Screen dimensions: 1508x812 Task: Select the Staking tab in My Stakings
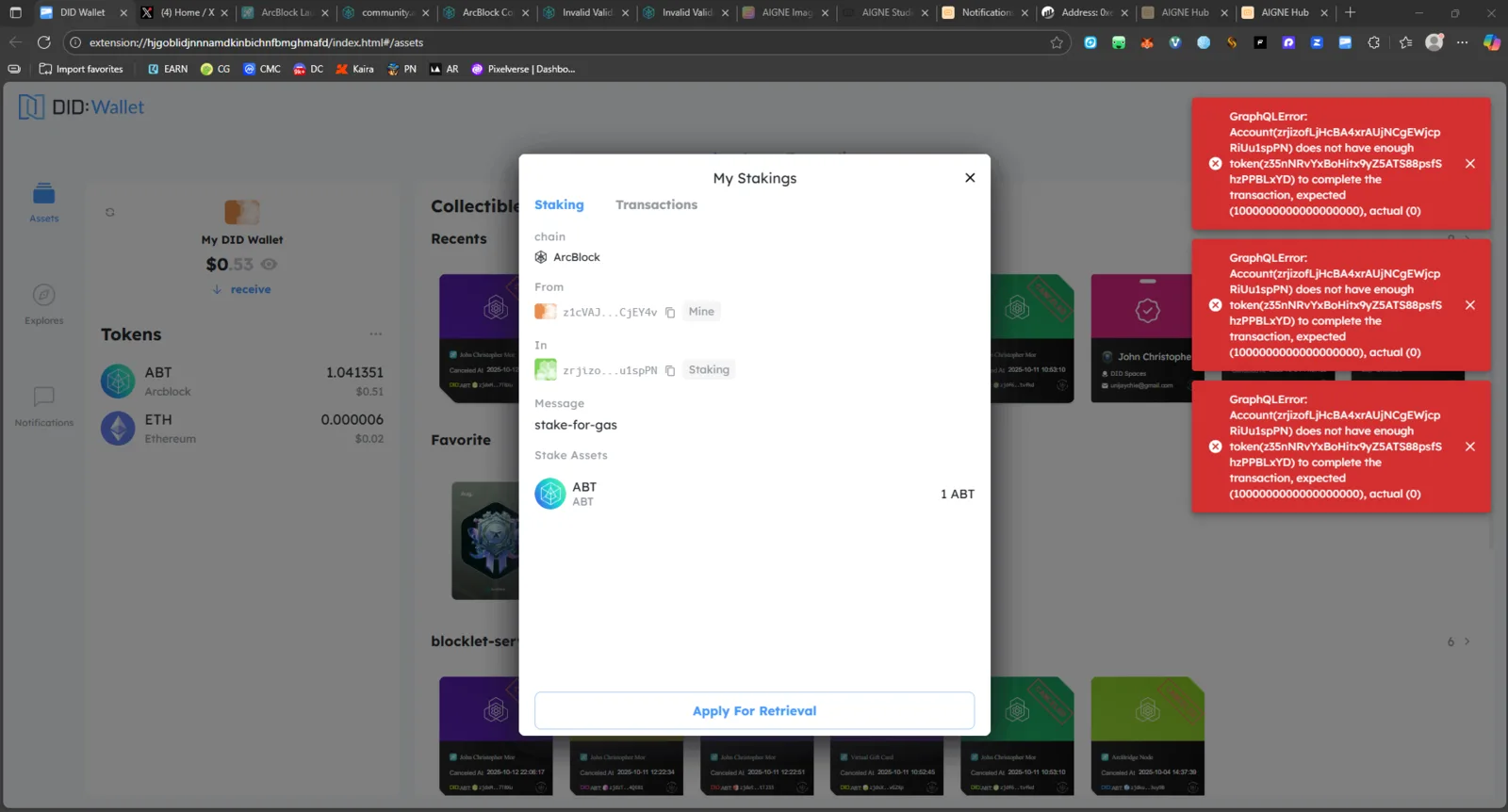click(559, 205)
